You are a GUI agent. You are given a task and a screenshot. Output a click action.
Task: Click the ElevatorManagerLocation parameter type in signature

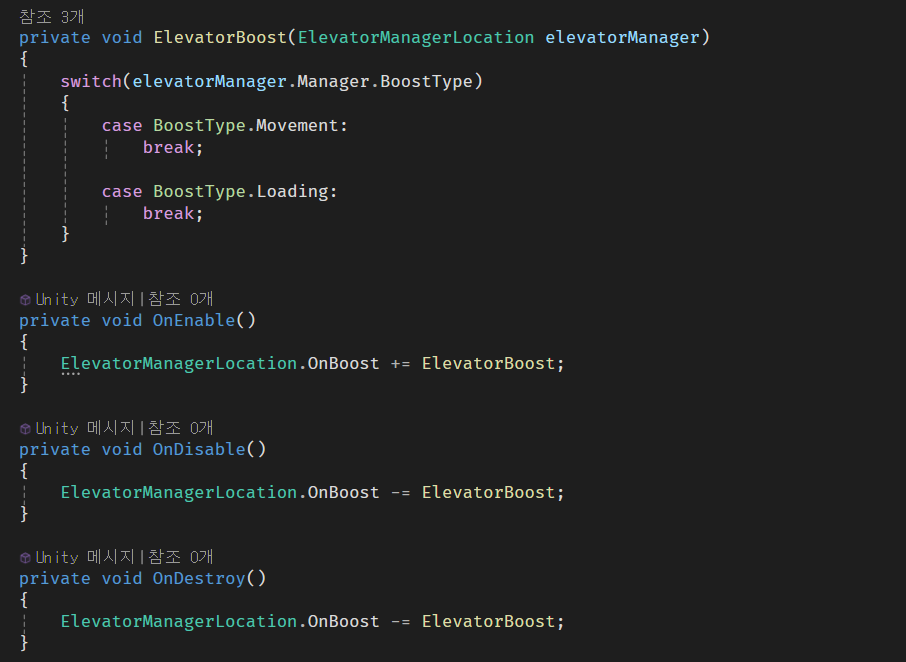[416, 38]
